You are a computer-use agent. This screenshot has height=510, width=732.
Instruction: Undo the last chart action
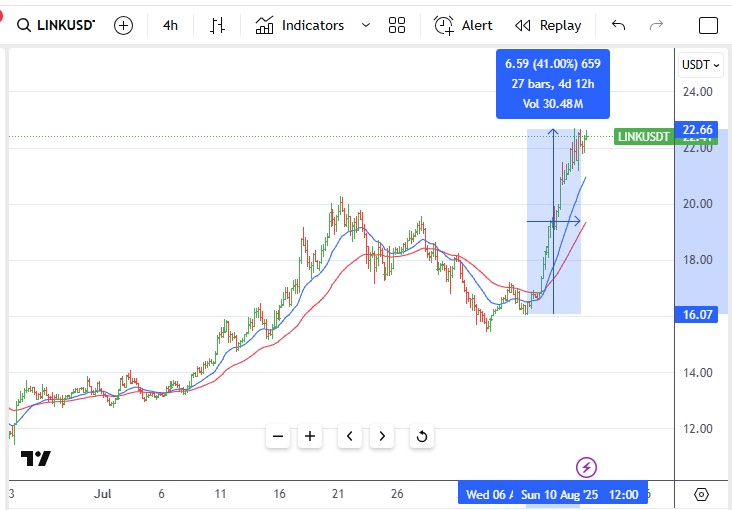coord(619,25)
